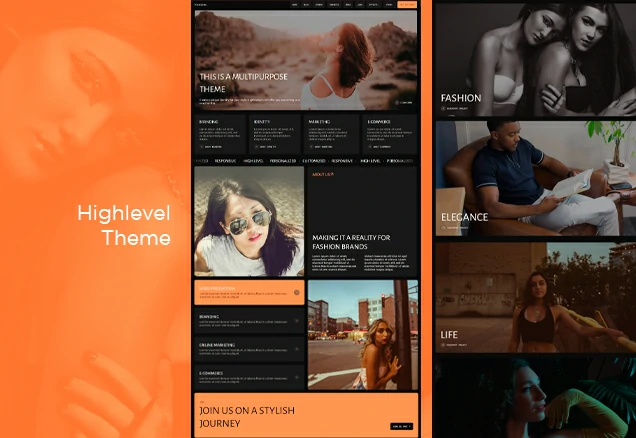Open the link in the Marketing service card

pos(320,147)
